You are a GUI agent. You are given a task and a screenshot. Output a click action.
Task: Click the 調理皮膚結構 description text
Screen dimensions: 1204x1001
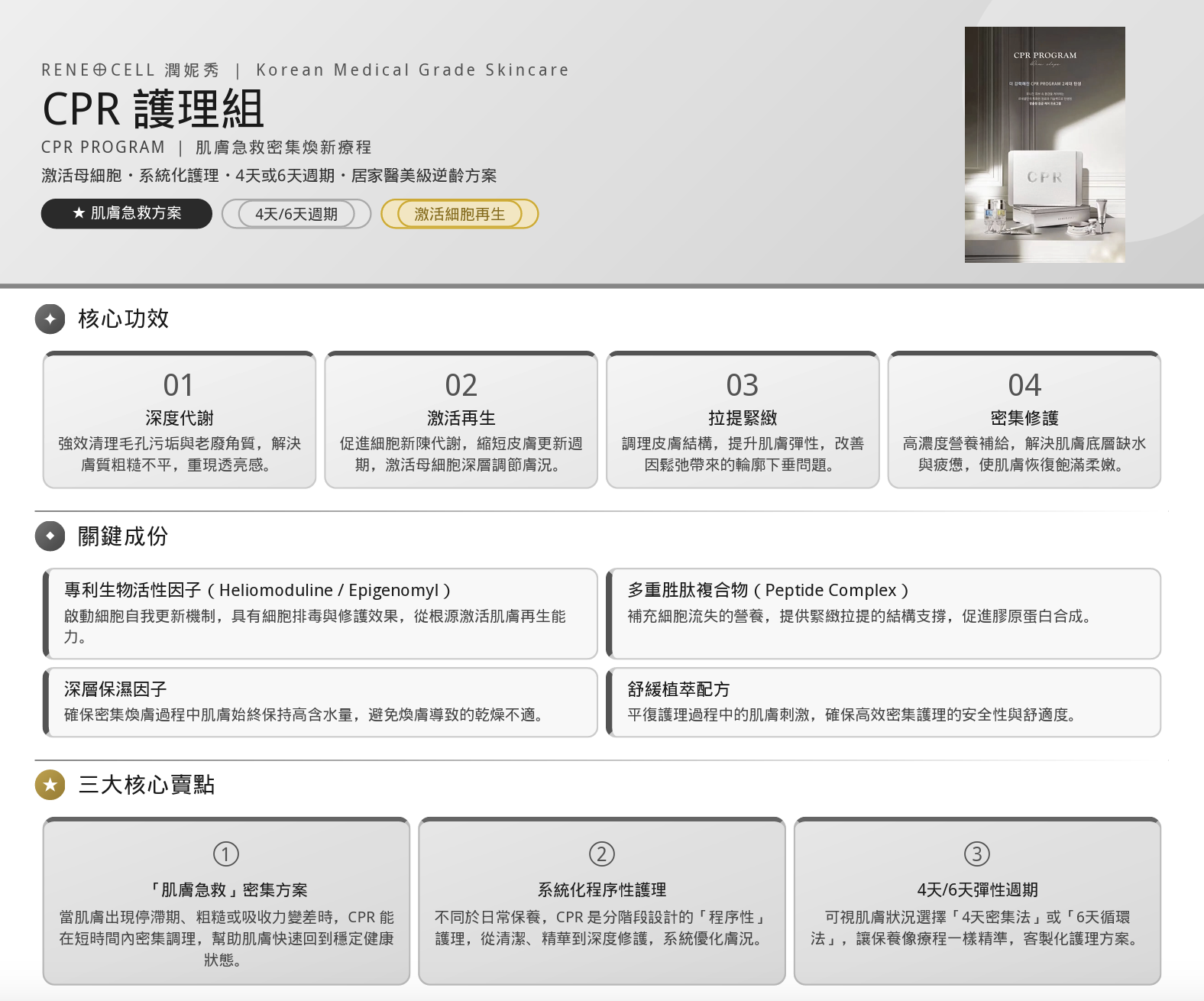click(743, 454)
